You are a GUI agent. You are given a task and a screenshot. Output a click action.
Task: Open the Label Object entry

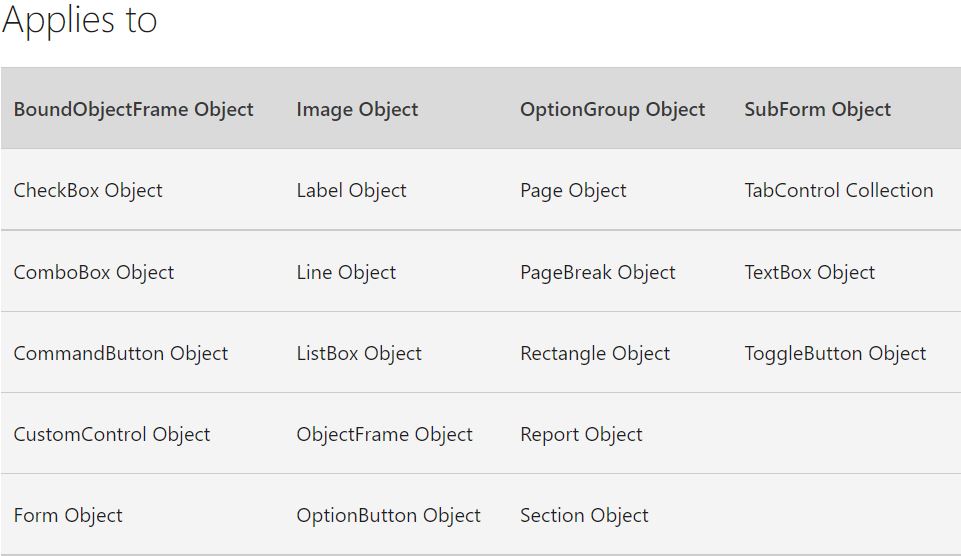[x=351, y=191]
